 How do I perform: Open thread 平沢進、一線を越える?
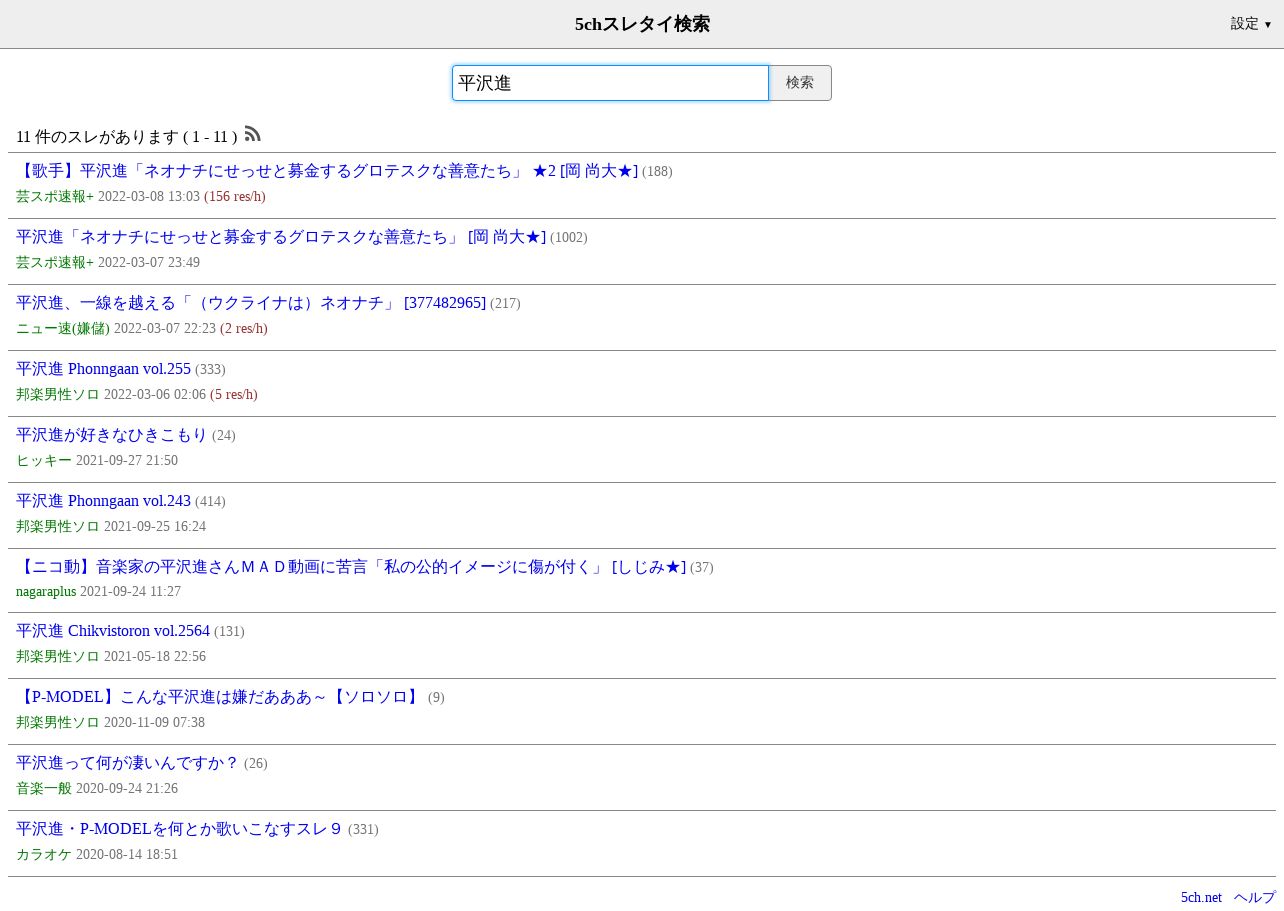pos(251,303)
